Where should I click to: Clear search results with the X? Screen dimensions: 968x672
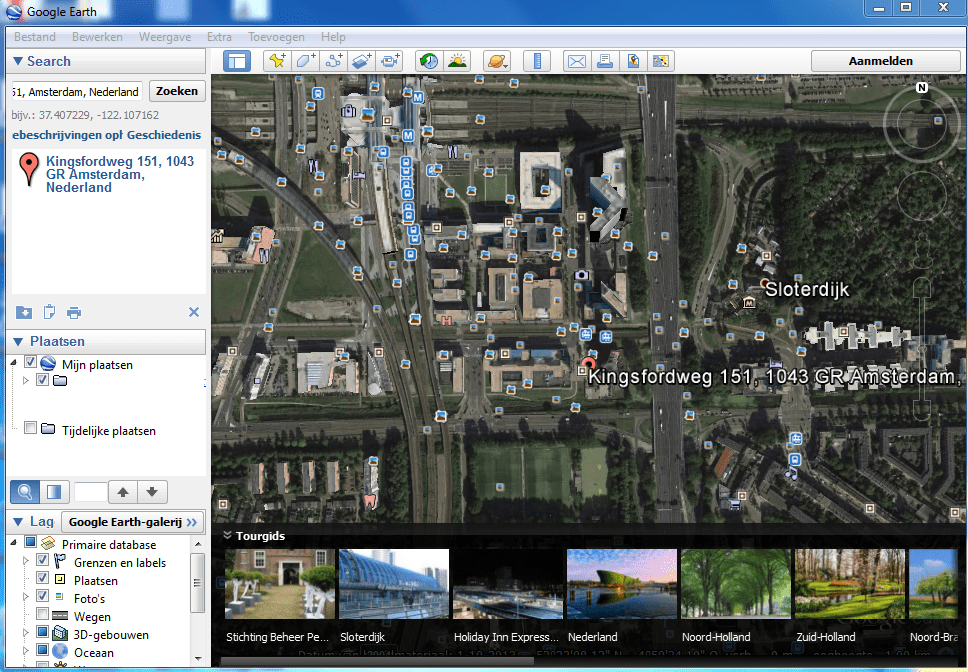pos(194,312)
